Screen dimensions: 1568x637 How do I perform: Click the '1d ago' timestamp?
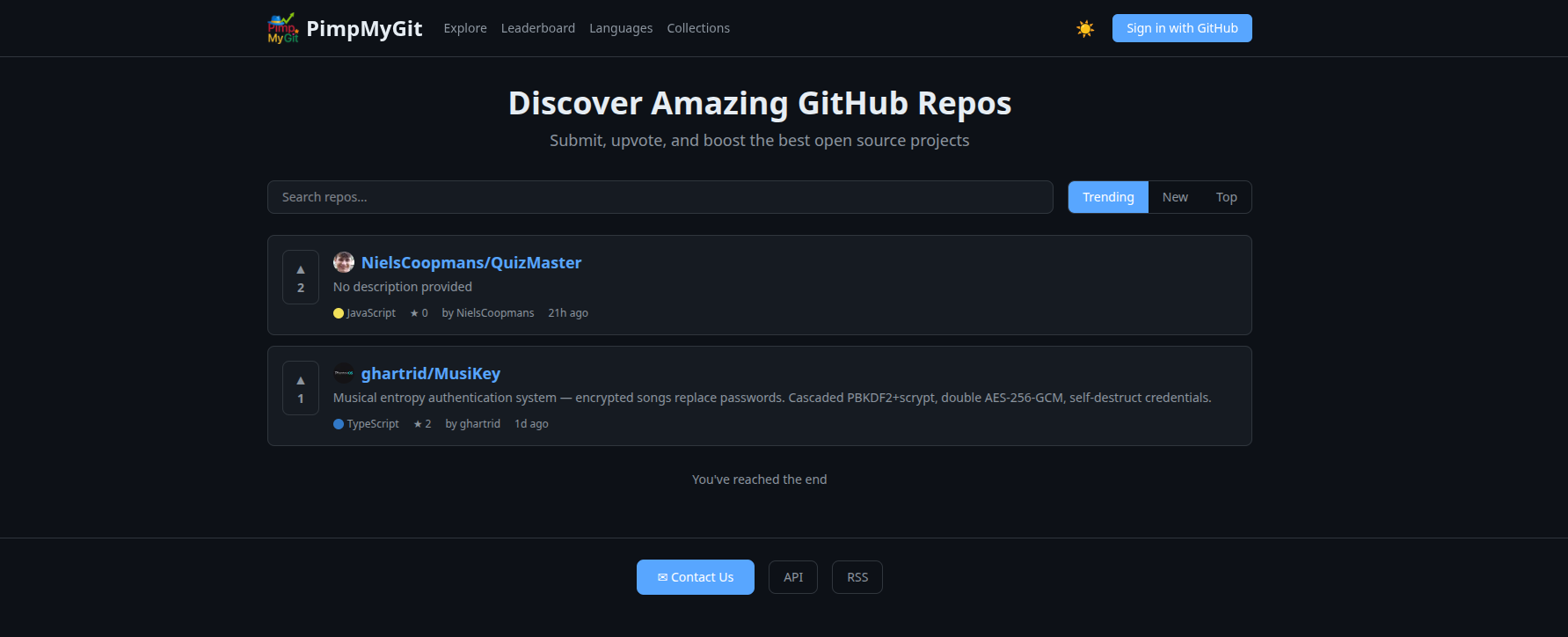[531, 424]
